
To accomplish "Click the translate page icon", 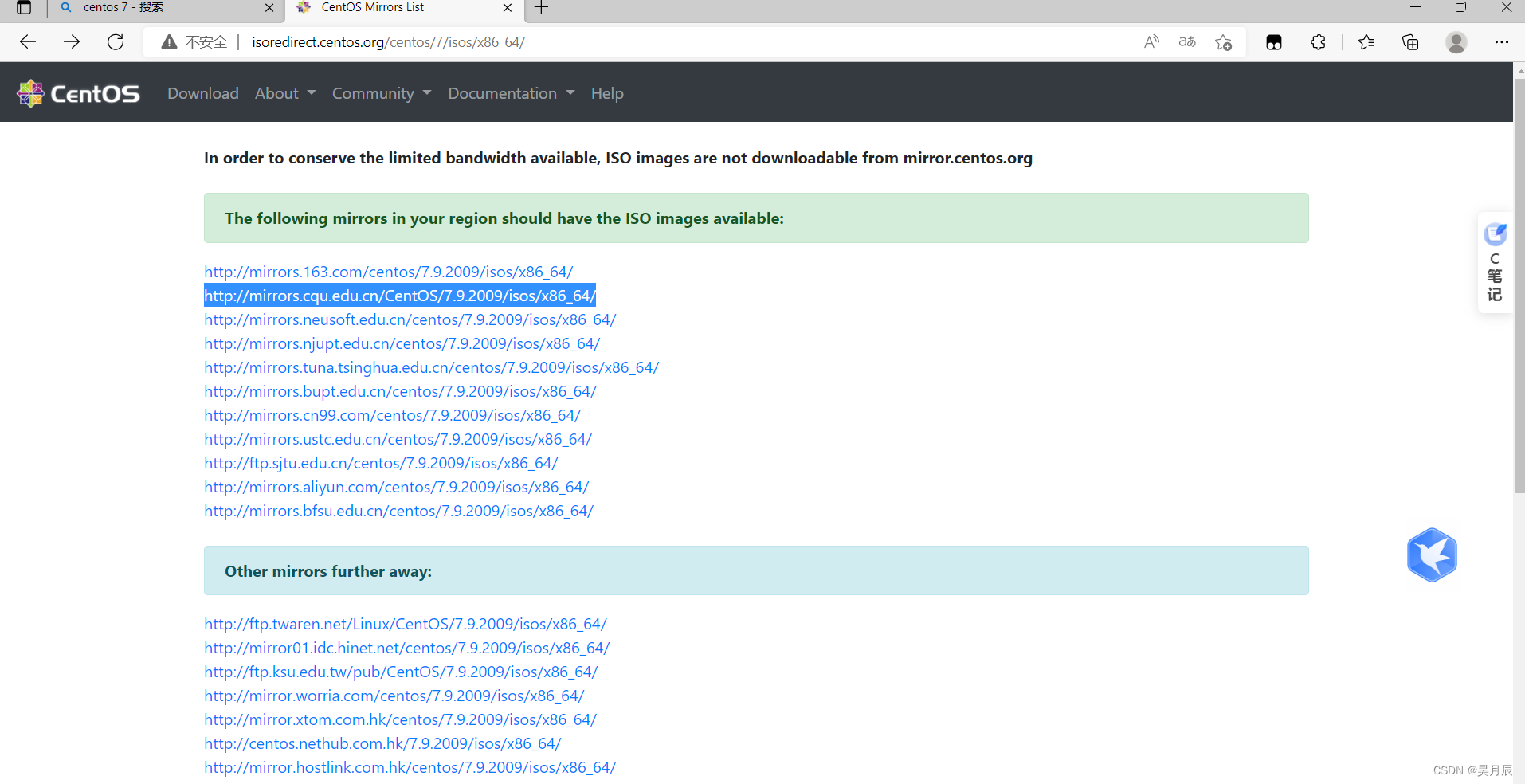I will tap(1187, 42).
